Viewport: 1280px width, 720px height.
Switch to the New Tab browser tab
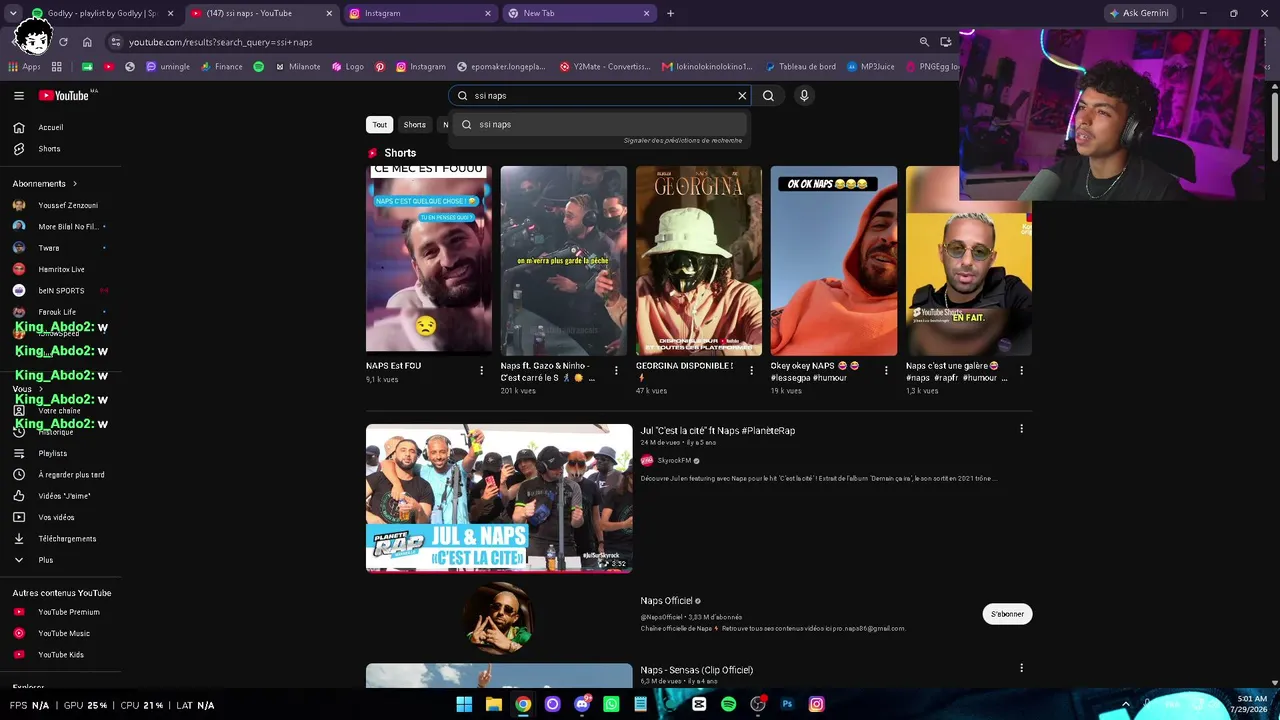578,13
